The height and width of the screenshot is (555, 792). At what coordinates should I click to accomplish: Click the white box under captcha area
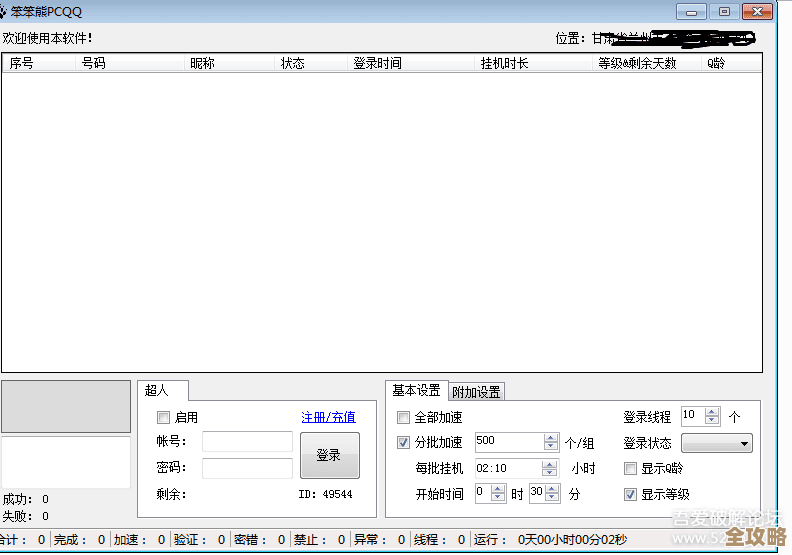click(66, 462)
